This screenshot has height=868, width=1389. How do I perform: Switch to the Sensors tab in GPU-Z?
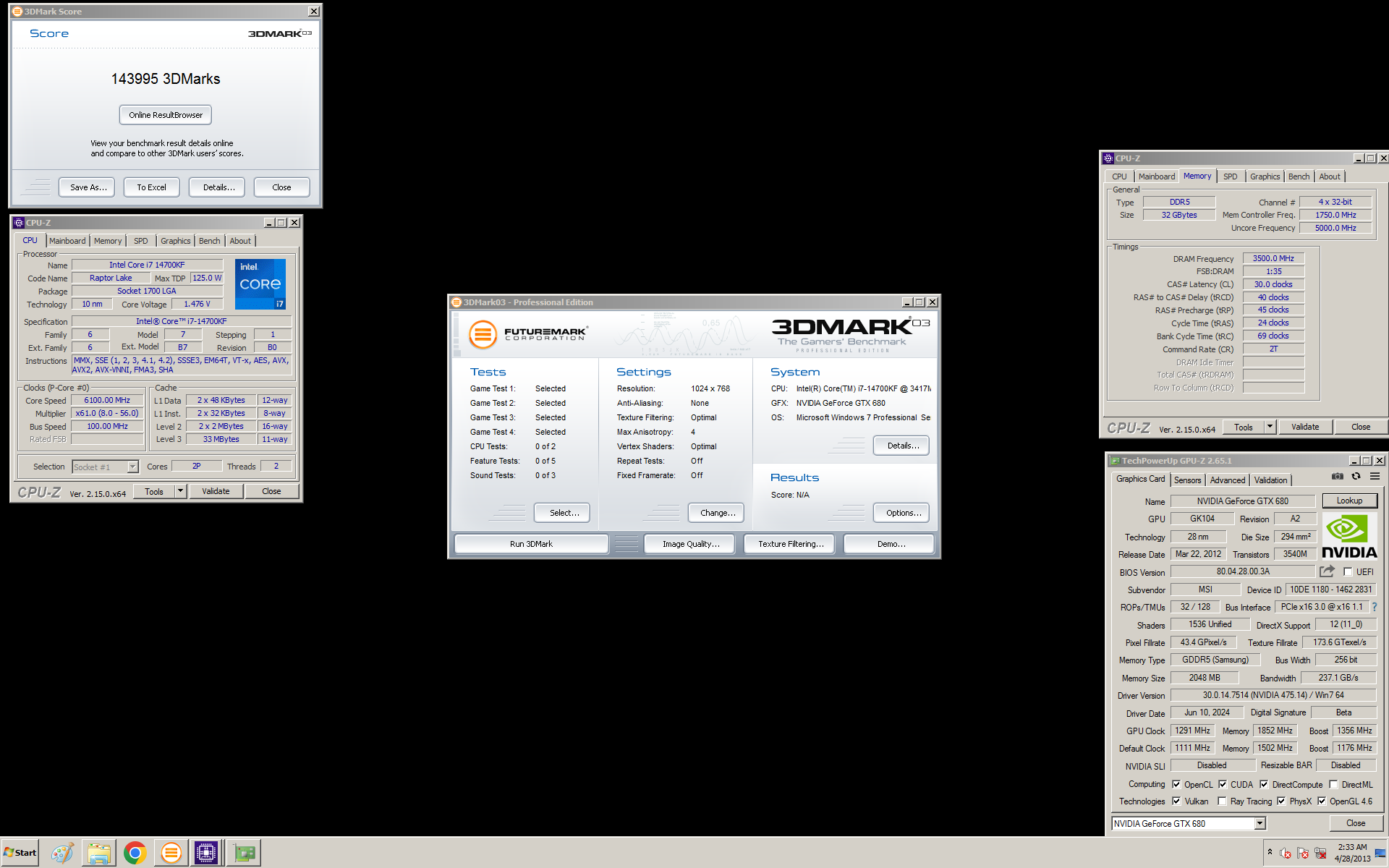[x=1187, y=480]
